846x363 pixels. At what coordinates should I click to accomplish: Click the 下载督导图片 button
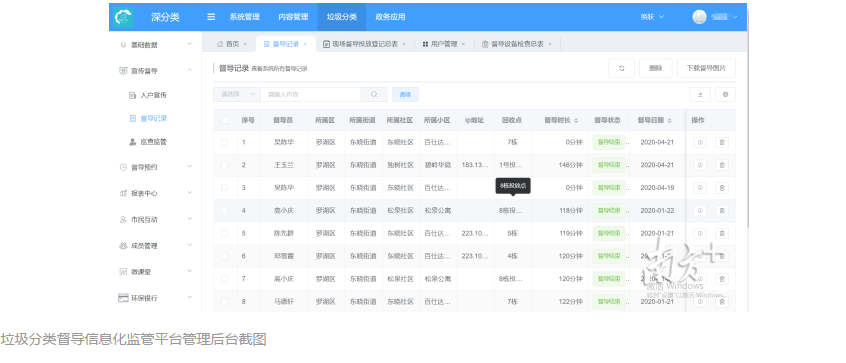[x=706, y=69]
